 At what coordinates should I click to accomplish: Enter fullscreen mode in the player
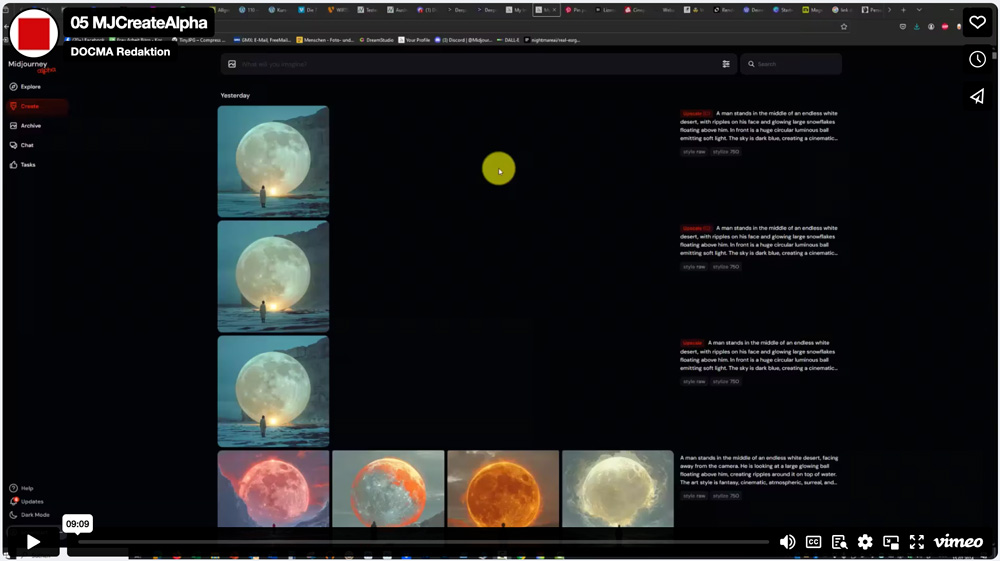coord(917,542)
